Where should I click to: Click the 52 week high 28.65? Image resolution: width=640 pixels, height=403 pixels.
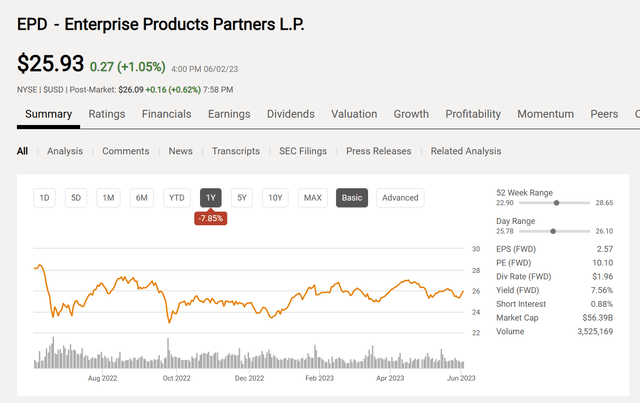point(604,203)
